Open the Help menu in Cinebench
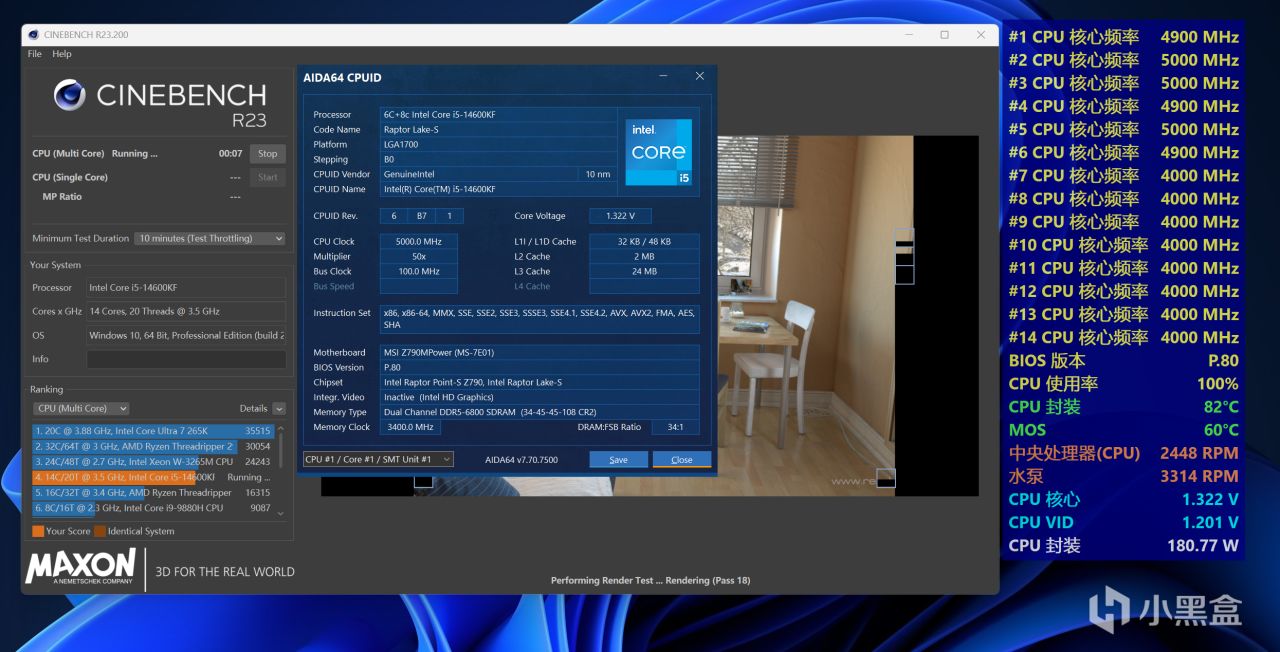The width and height of the screenshot is (1280, 652). [62, 54]
